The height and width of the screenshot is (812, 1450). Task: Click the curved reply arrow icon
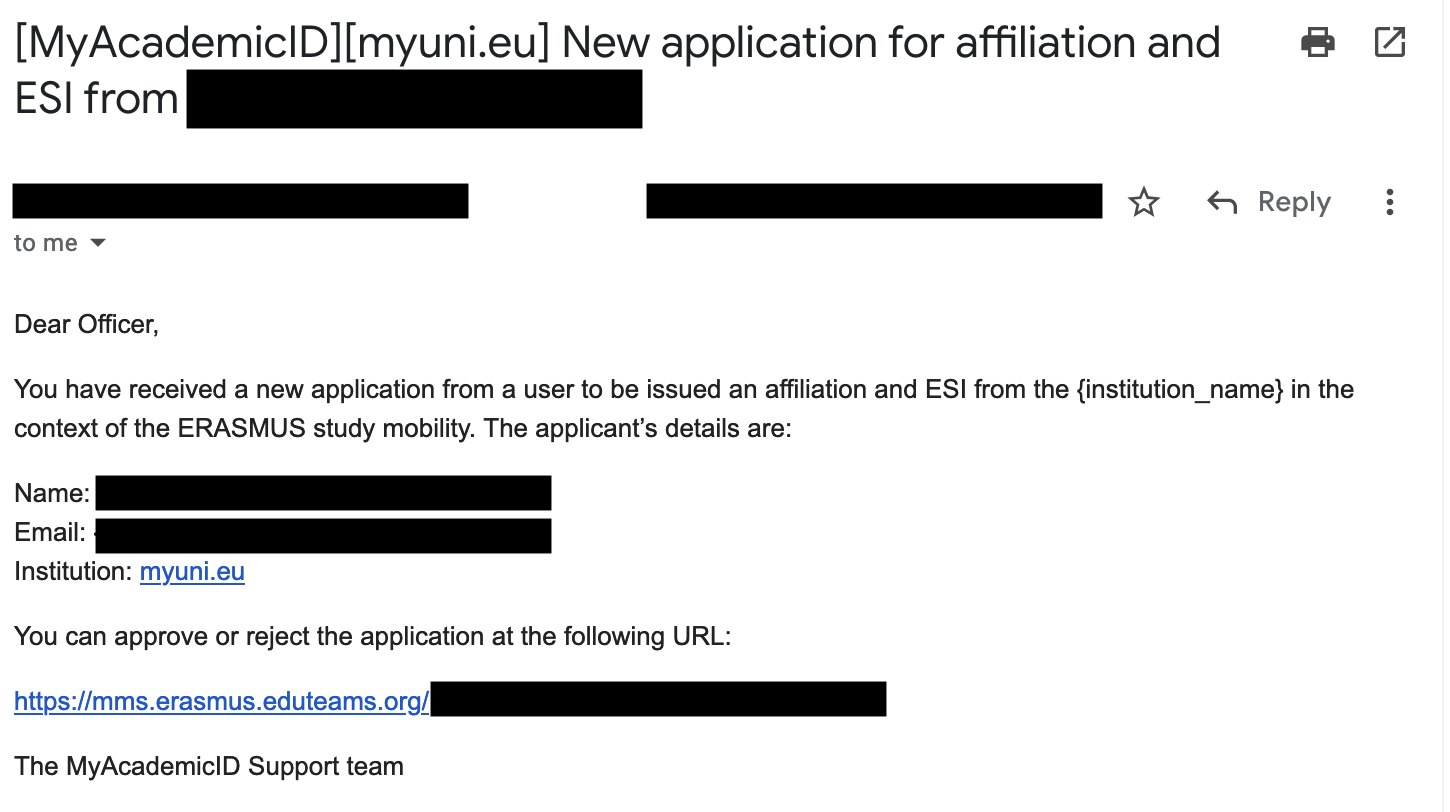(x=1222, y=203)
